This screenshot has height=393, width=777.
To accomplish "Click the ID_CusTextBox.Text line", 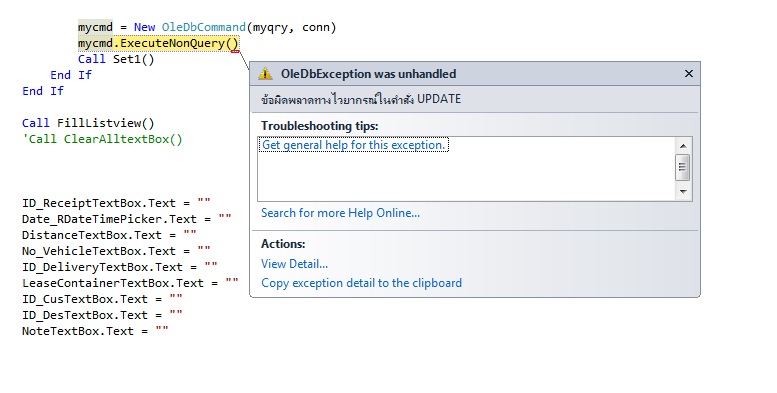I will [102, 299].
